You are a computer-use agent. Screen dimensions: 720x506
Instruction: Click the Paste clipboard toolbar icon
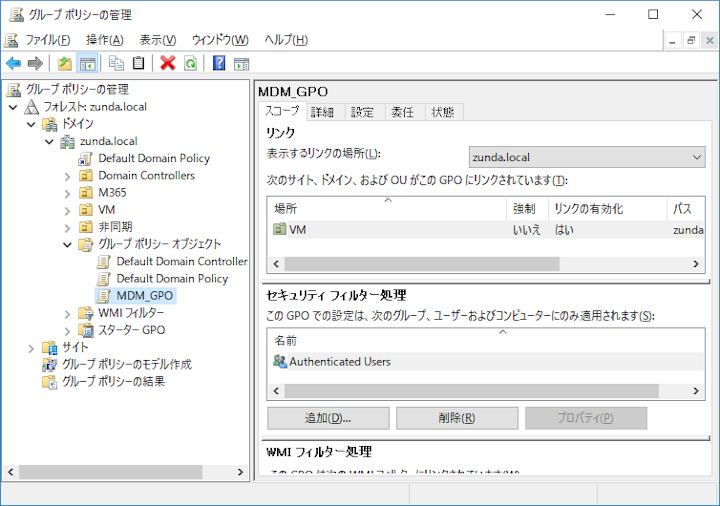138,63
